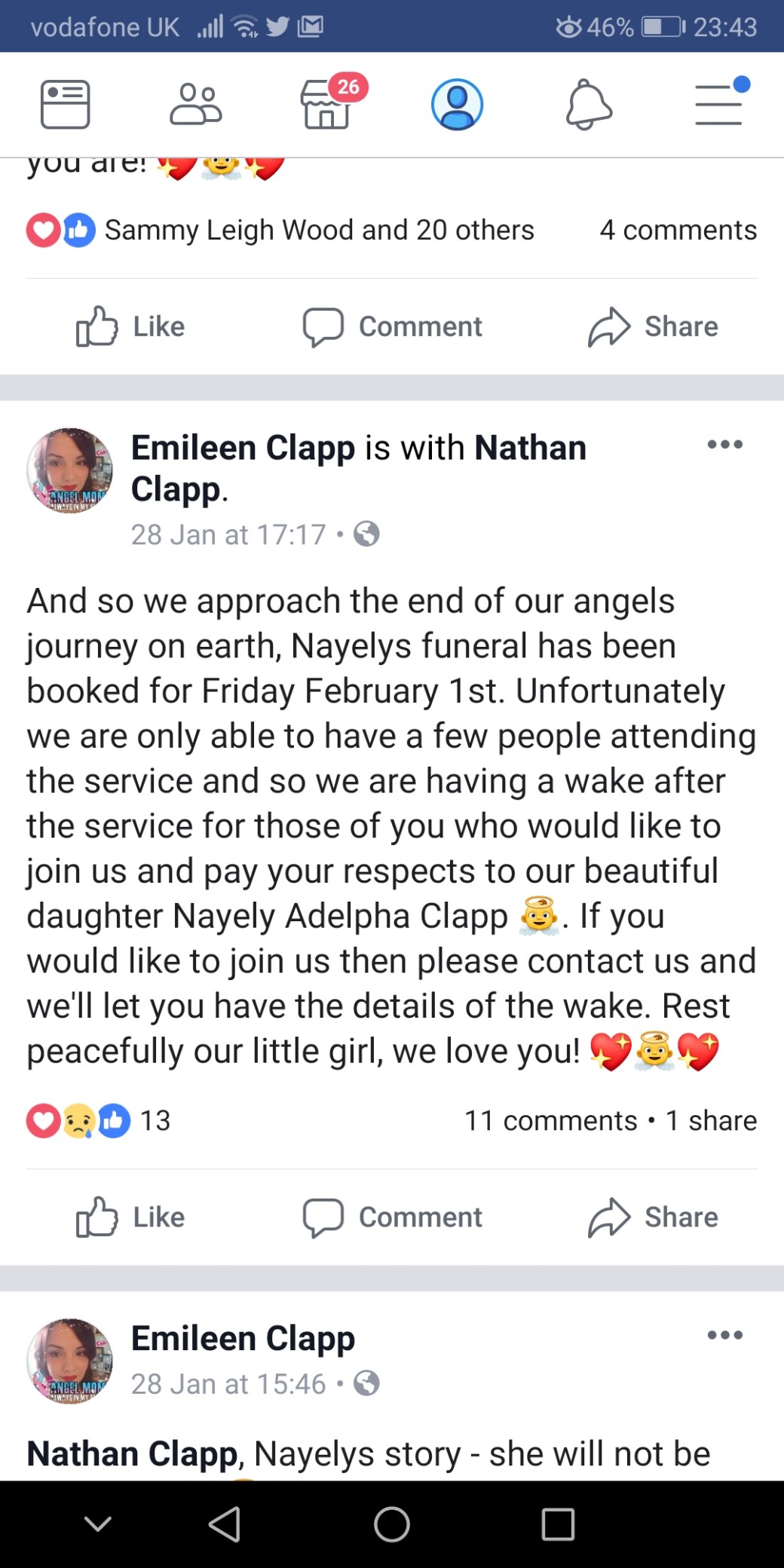Image resolution: width=784 pixels, height=1568 pixels.
Task: Open the Nathan Clapp tagged profile link
Action: [x=530, y=448]
